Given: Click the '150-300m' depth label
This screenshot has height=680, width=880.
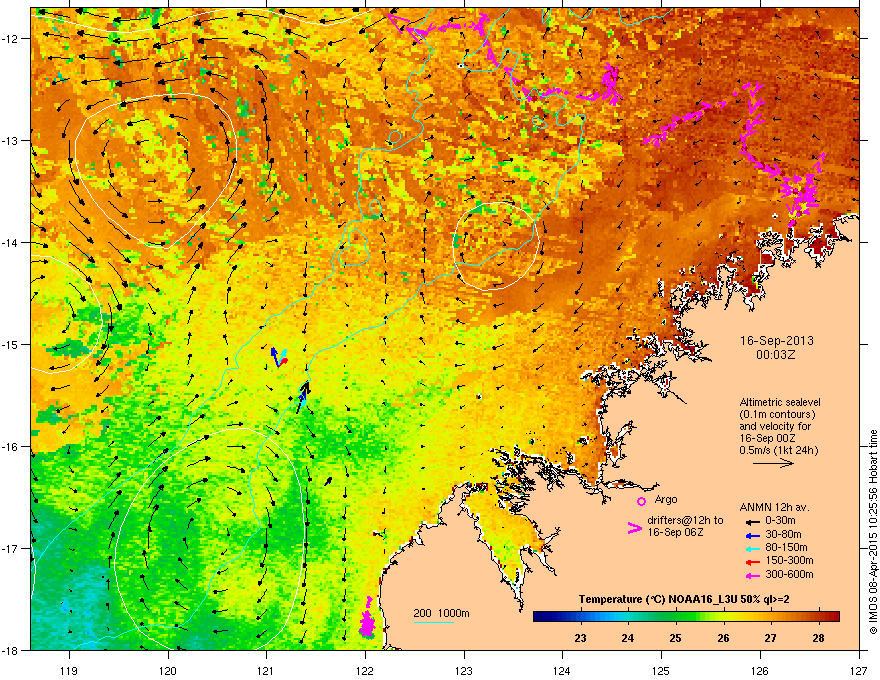Looking at the screenshot, I should pyautogui.click(x=789, y=560).
